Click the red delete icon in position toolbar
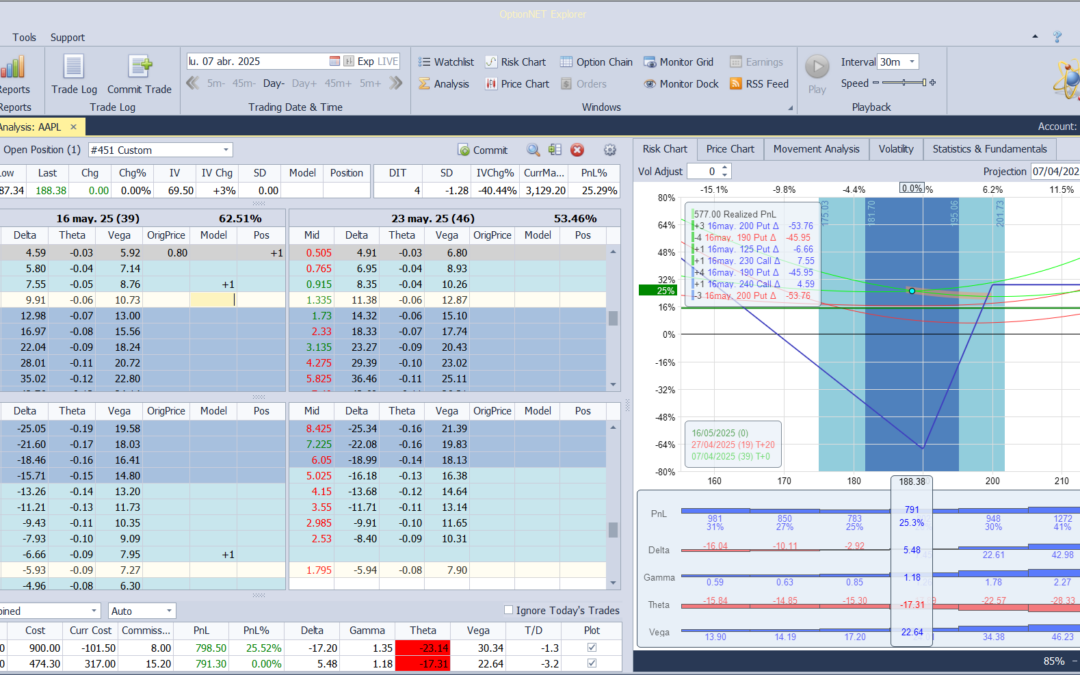This screenshot has width=1080, height=675. pos(577,149)
